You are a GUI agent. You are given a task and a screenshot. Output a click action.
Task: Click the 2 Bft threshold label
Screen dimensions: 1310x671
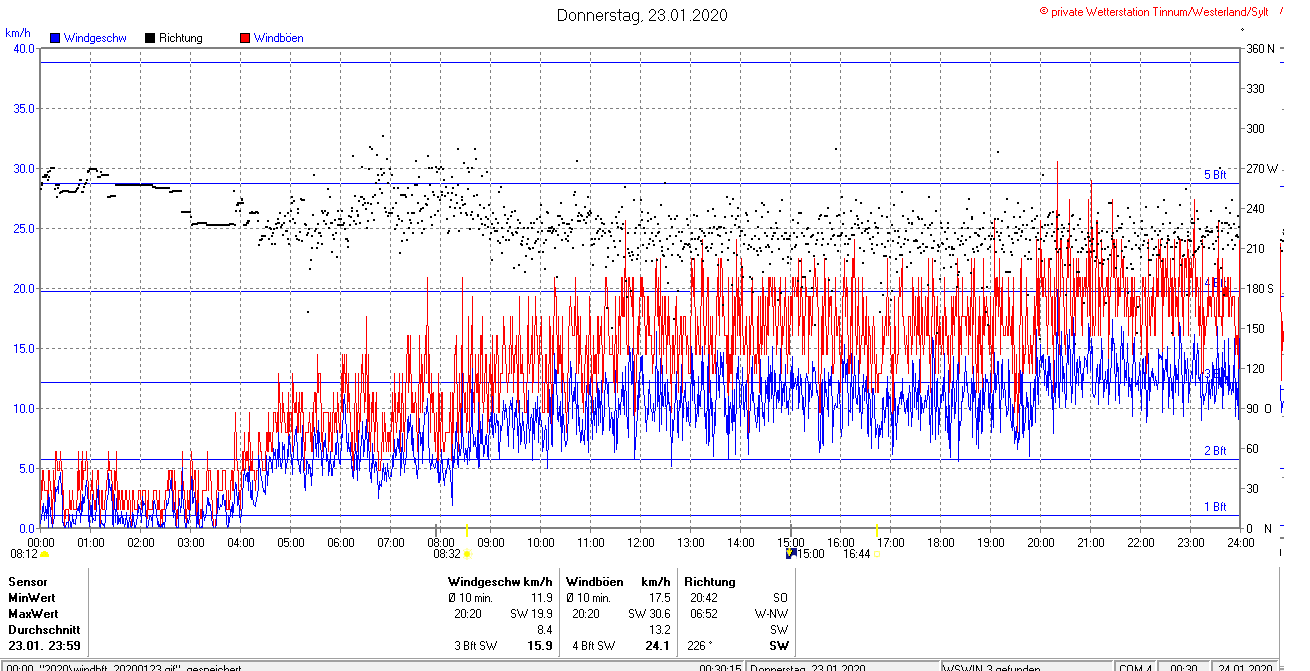click(x=1215, y=451)
